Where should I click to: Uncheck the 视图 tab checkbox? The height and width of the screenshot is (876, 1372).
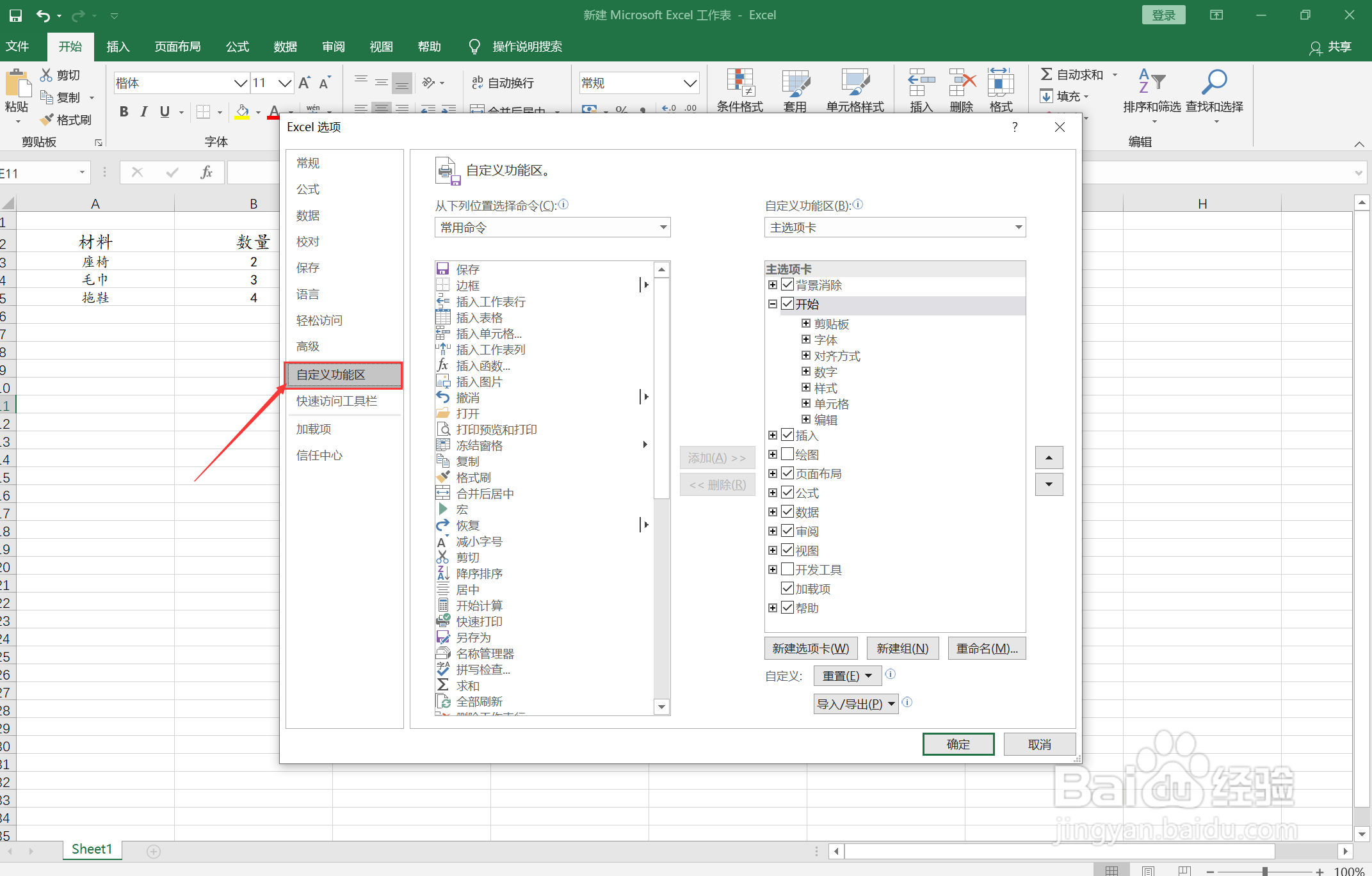(787, 550)
